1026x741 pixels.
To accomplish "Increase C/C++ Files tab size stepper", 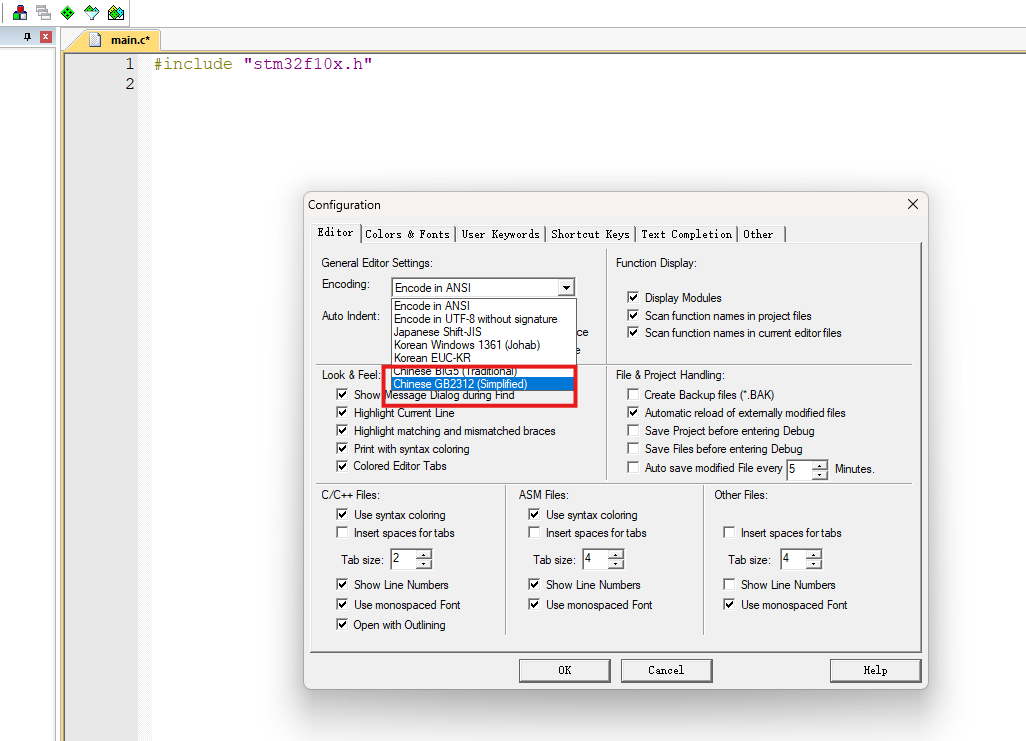I will 424,554.
